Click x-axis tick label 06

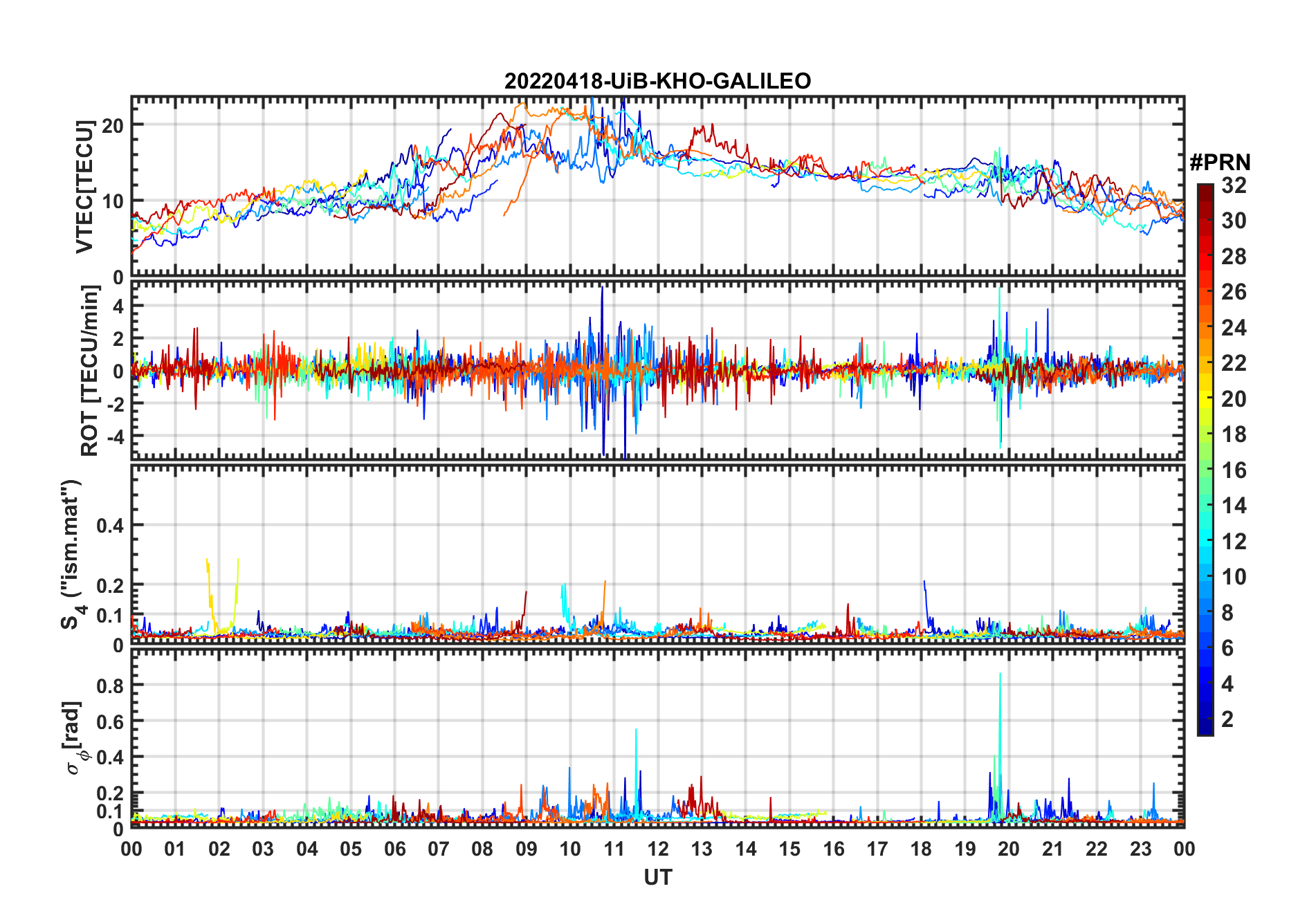click(394, 849)
